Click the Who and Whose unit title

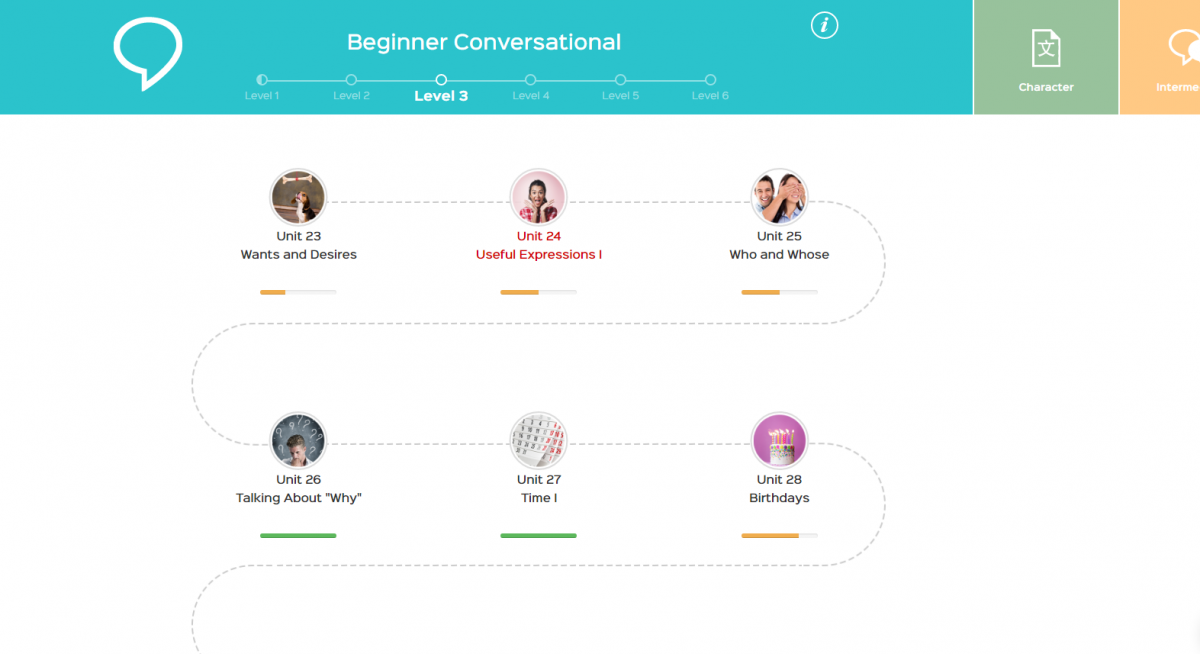(779, 255)
